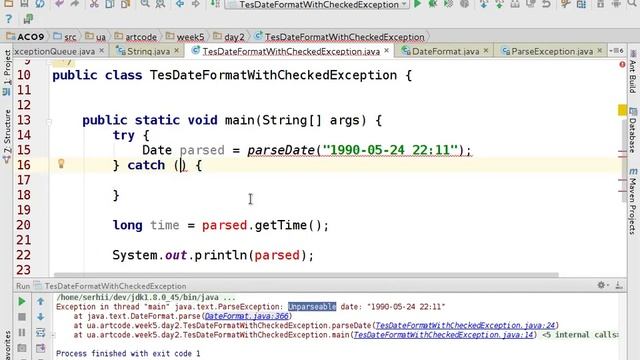Open the Structure tool window
Screen dimensions: 640x360
coord(7,135)
